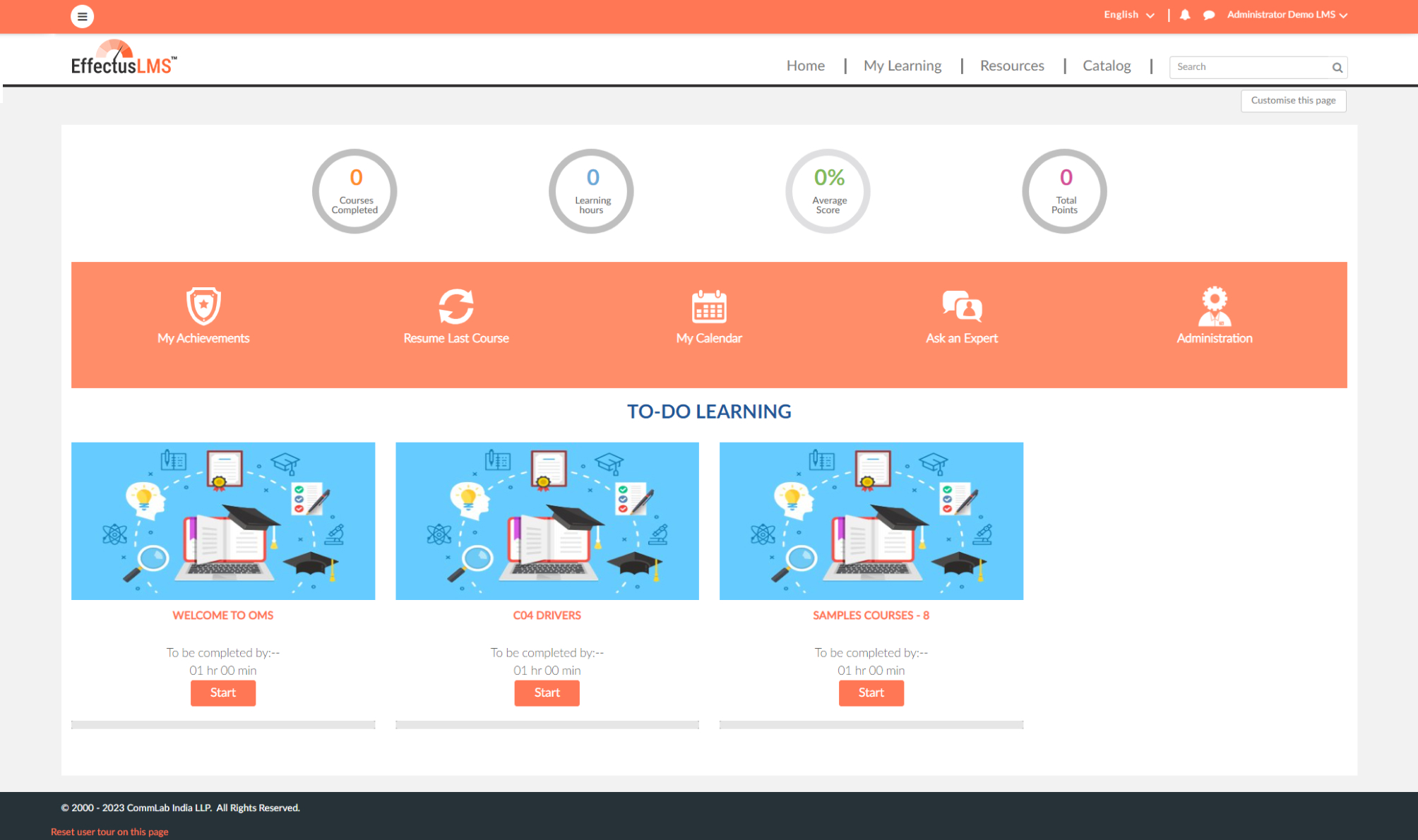Open the Administrator Demo LMS account dropdown
This screenshot has height=840, width=1418.
click(x=1287, y=14)
